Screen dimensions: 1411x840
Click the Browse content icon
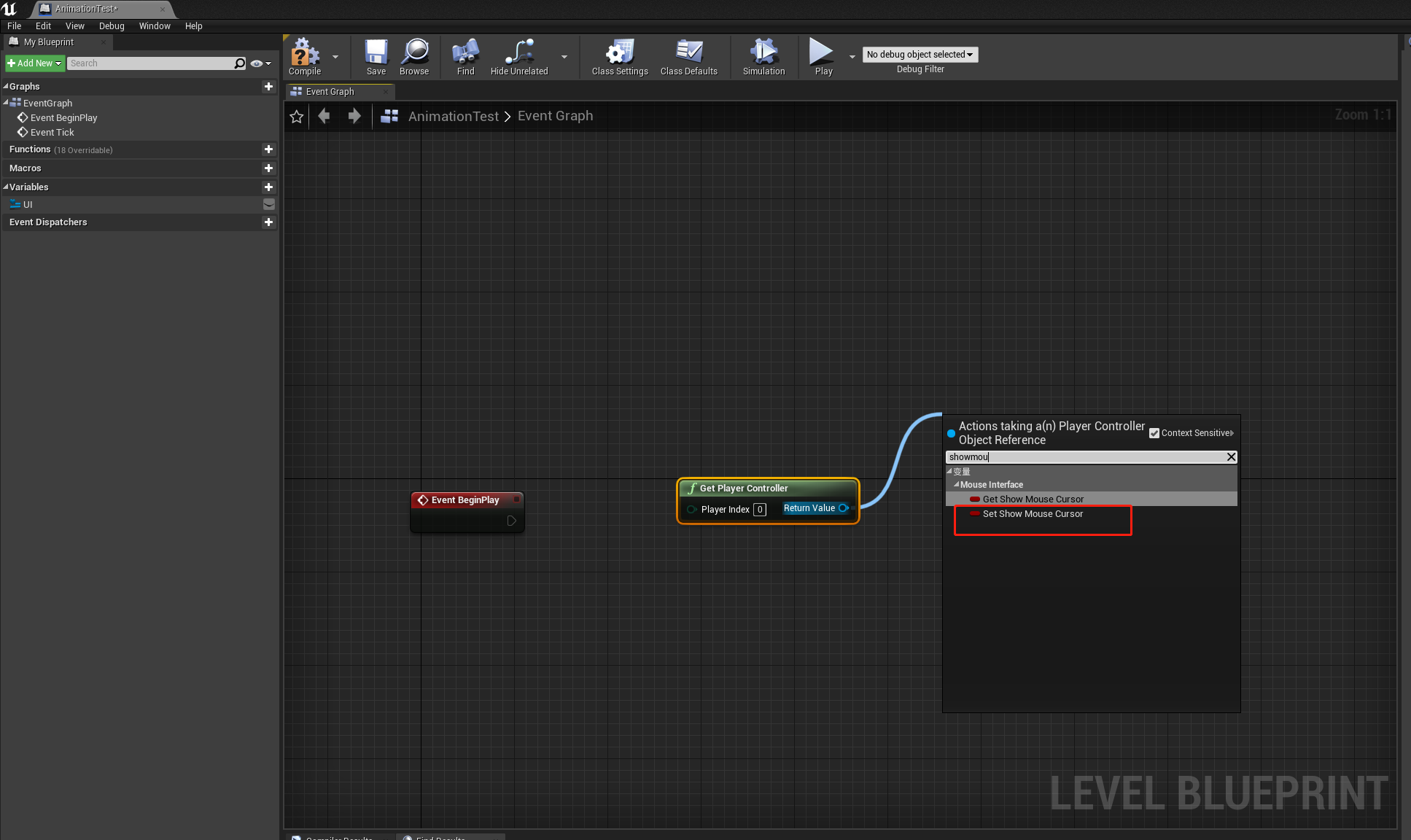pyautogui.click(x=413, y=57)
